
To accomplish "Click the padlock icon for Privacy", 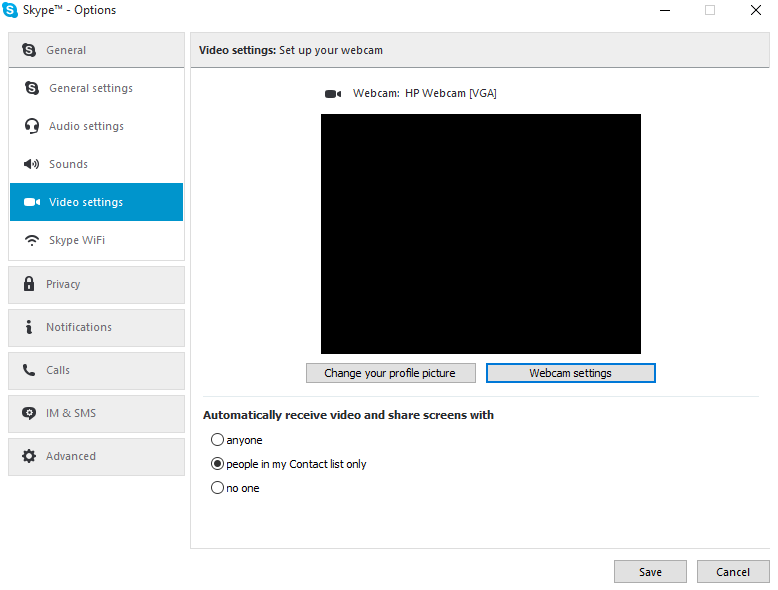I will click(x=29, y=284).
